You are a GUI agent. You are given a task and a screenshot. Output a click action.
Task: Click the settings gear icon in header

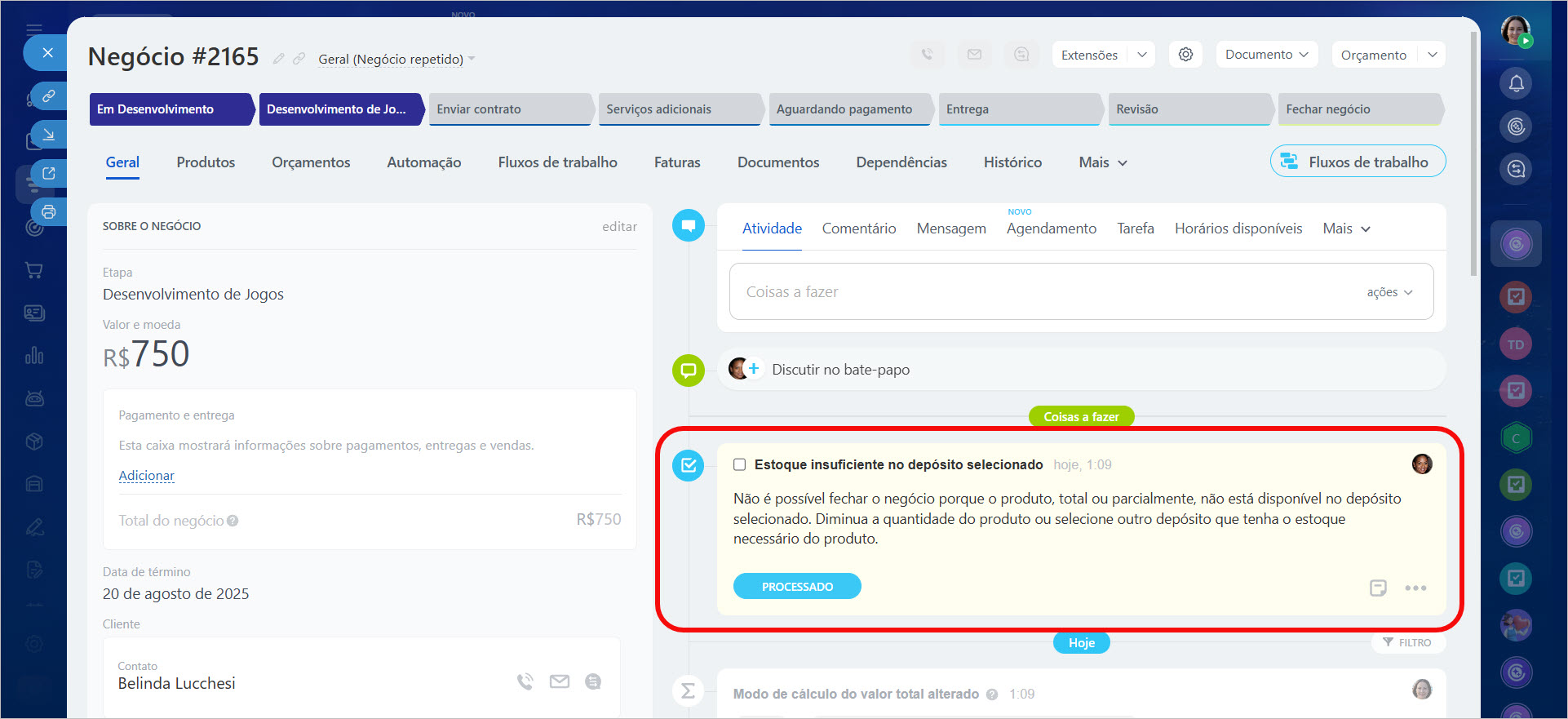pos(1185,55)
